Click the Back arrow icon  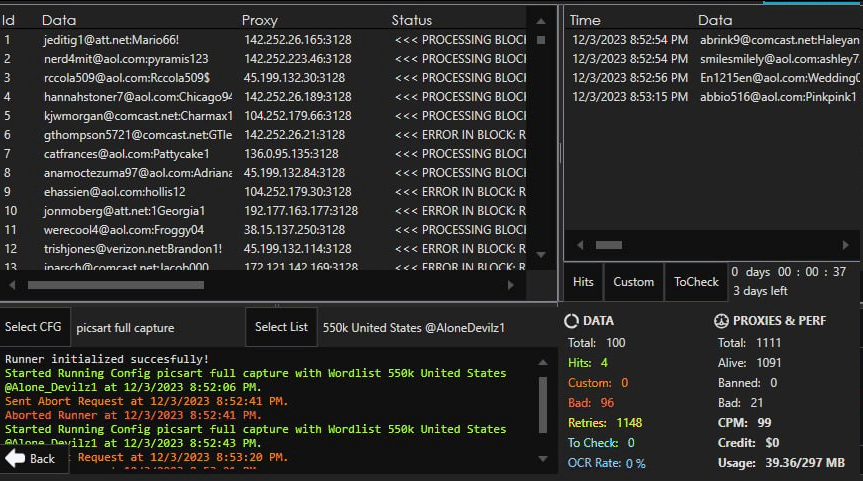tap(15, 458)
